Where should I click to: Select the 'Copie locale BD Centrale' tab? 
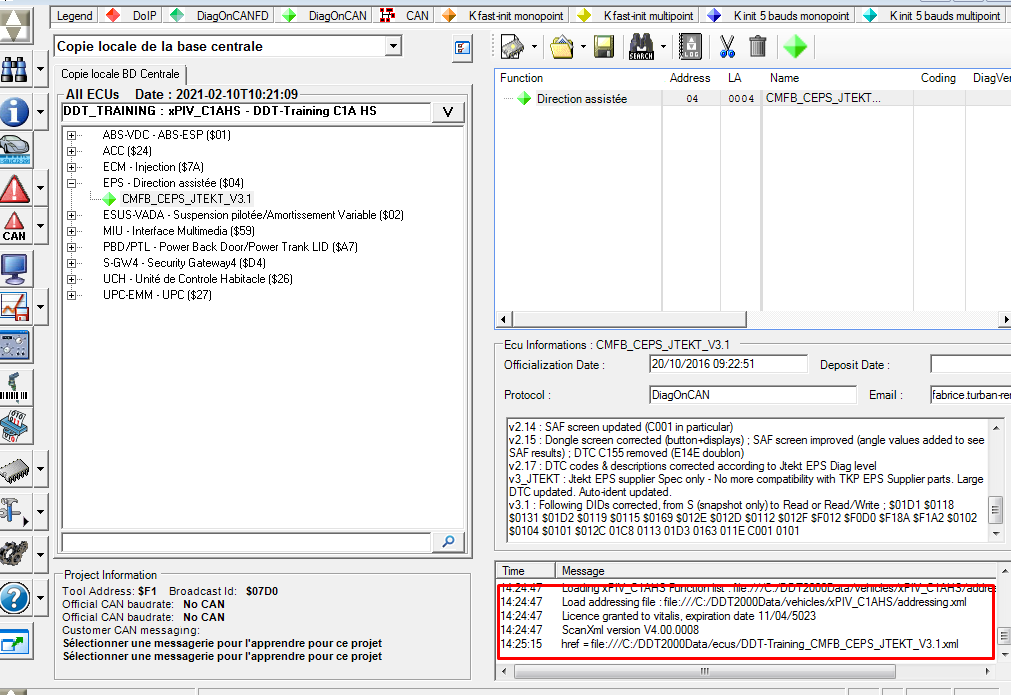(120, 74)
